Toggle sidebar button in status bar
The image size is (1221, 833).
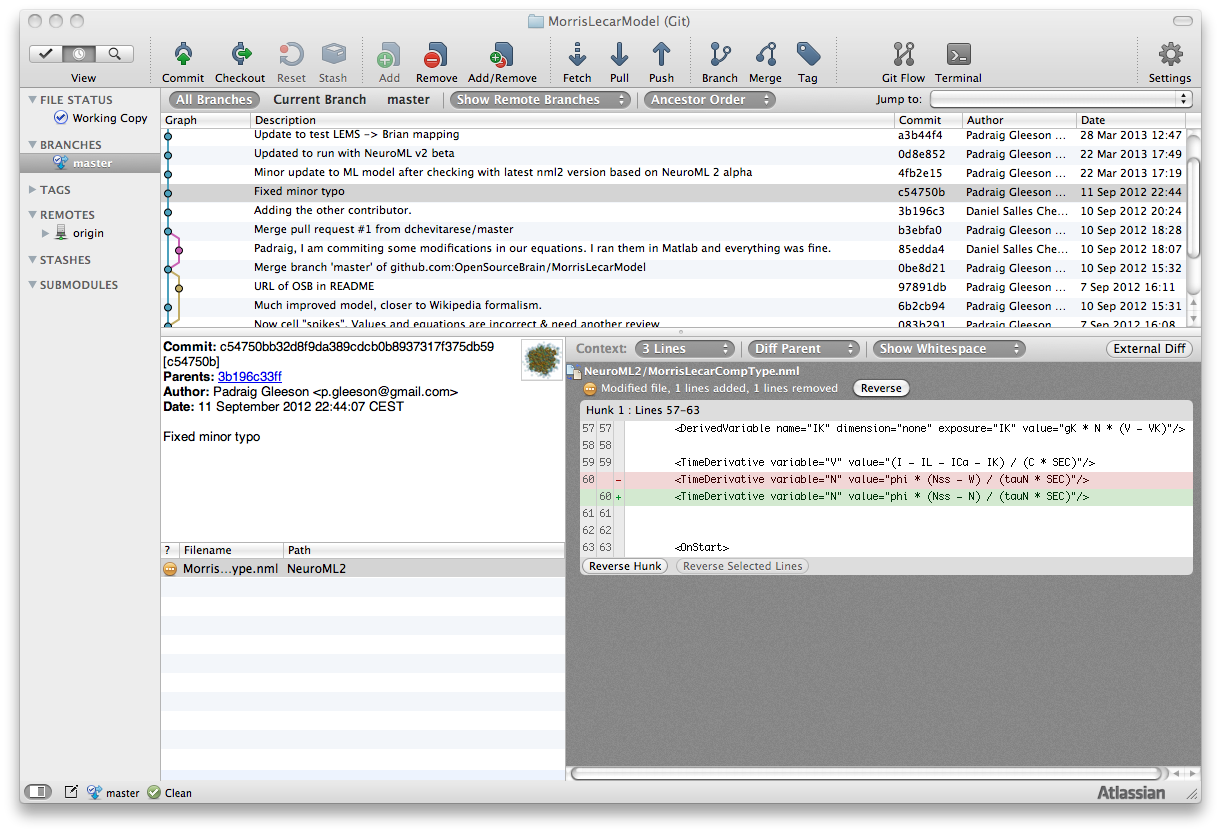pos(37,792)
